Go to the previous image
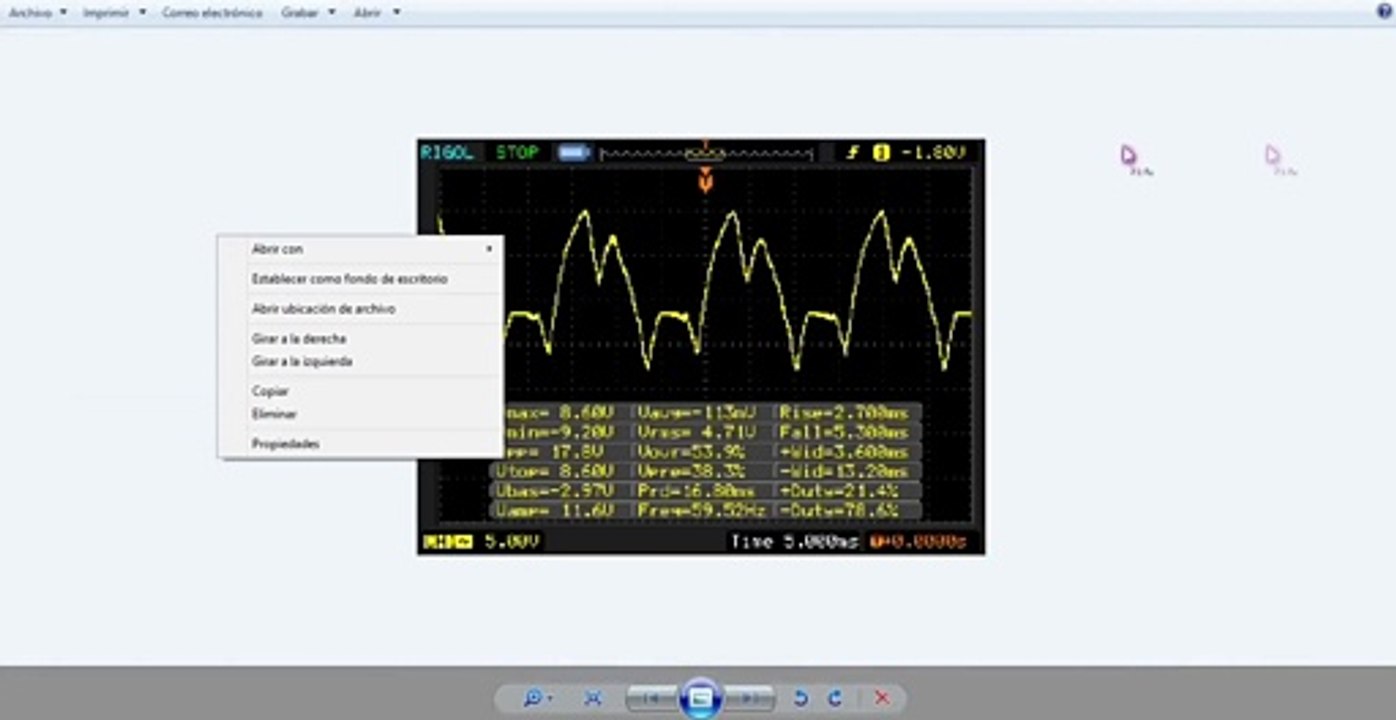1396x720 pixels. 650,698
